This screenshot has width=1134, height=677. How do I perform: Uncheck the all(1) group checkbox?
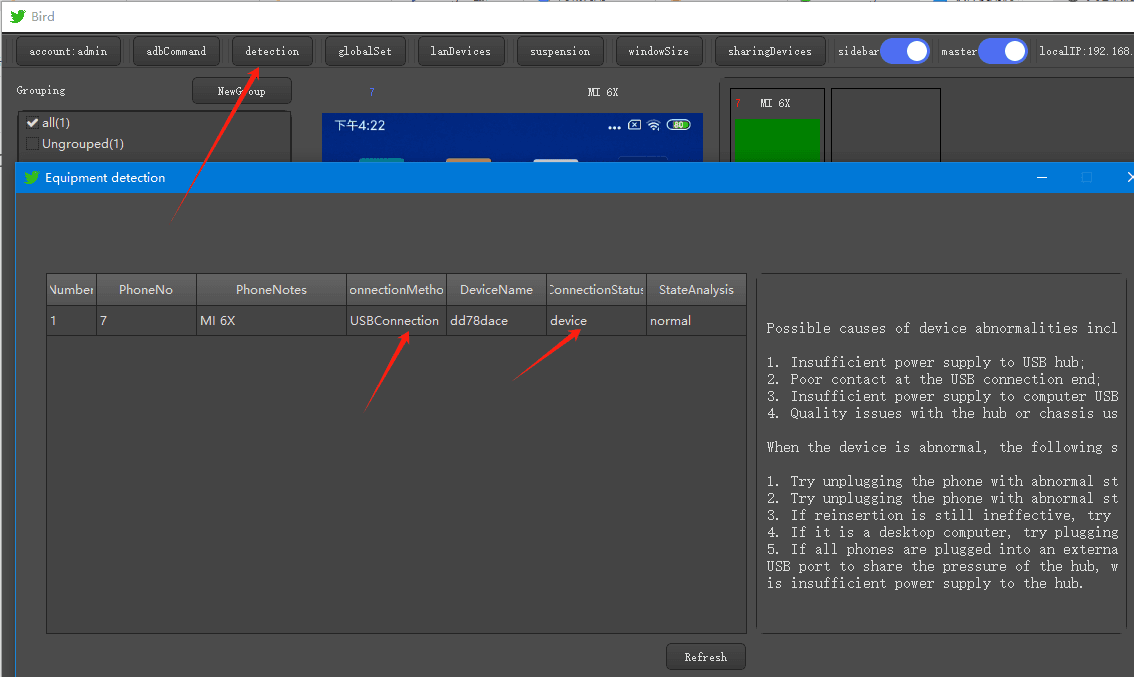pos(32,122)
